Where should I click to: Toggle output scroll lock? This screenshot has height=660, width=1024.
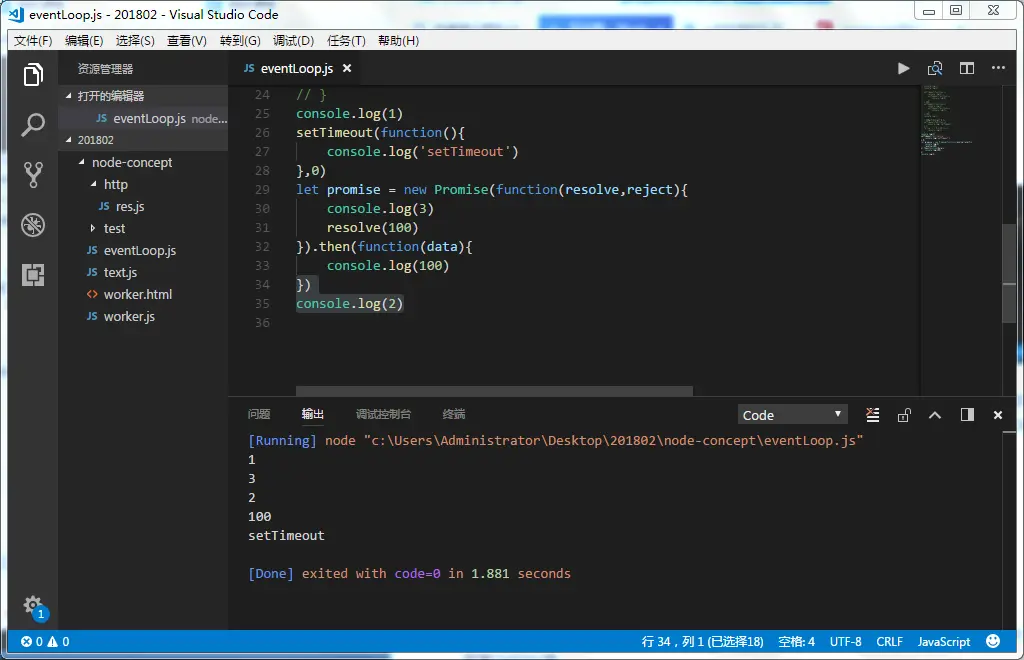(904, 415)
